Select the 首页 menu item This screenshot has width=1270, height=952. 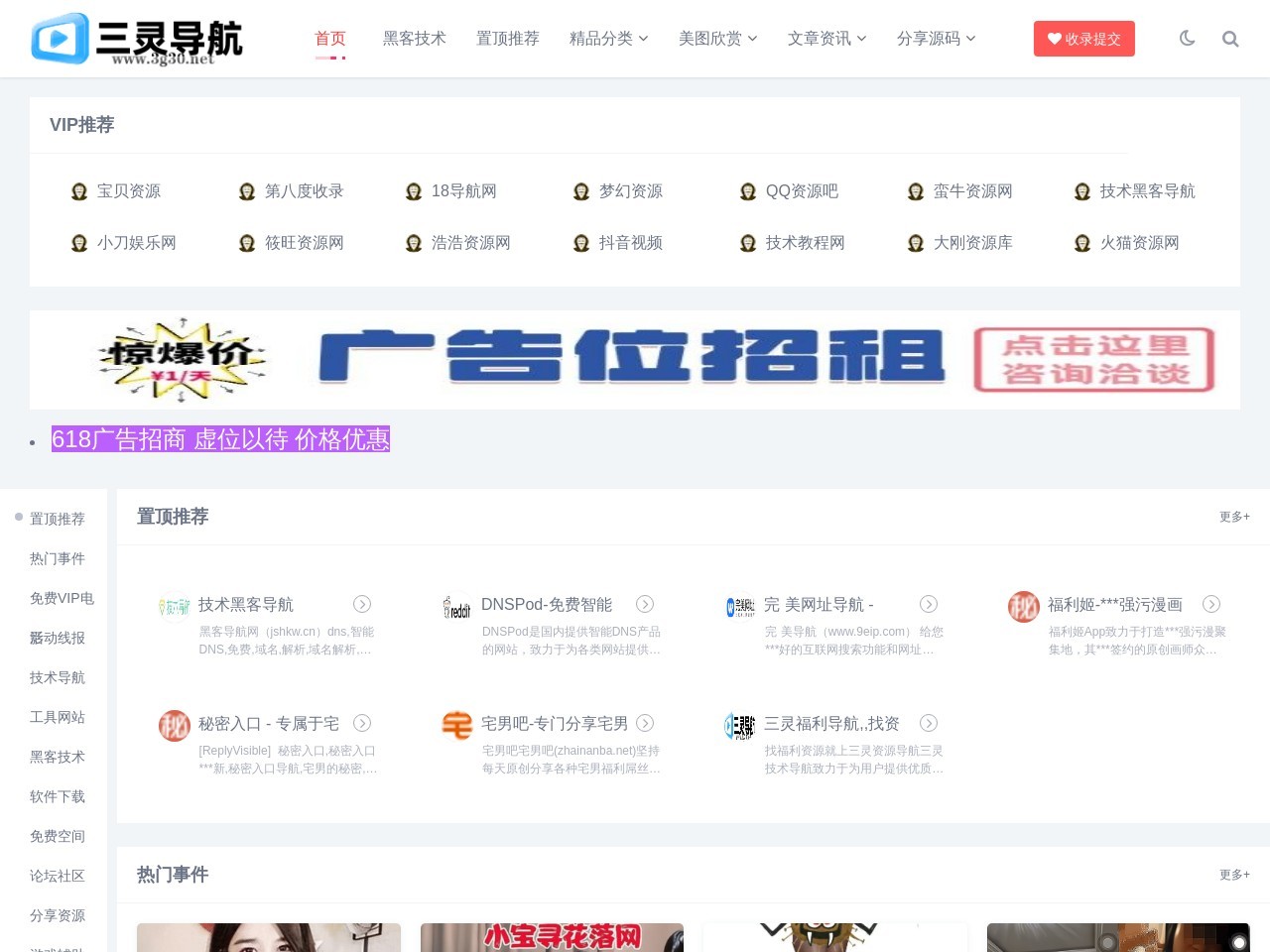point(330,39)
